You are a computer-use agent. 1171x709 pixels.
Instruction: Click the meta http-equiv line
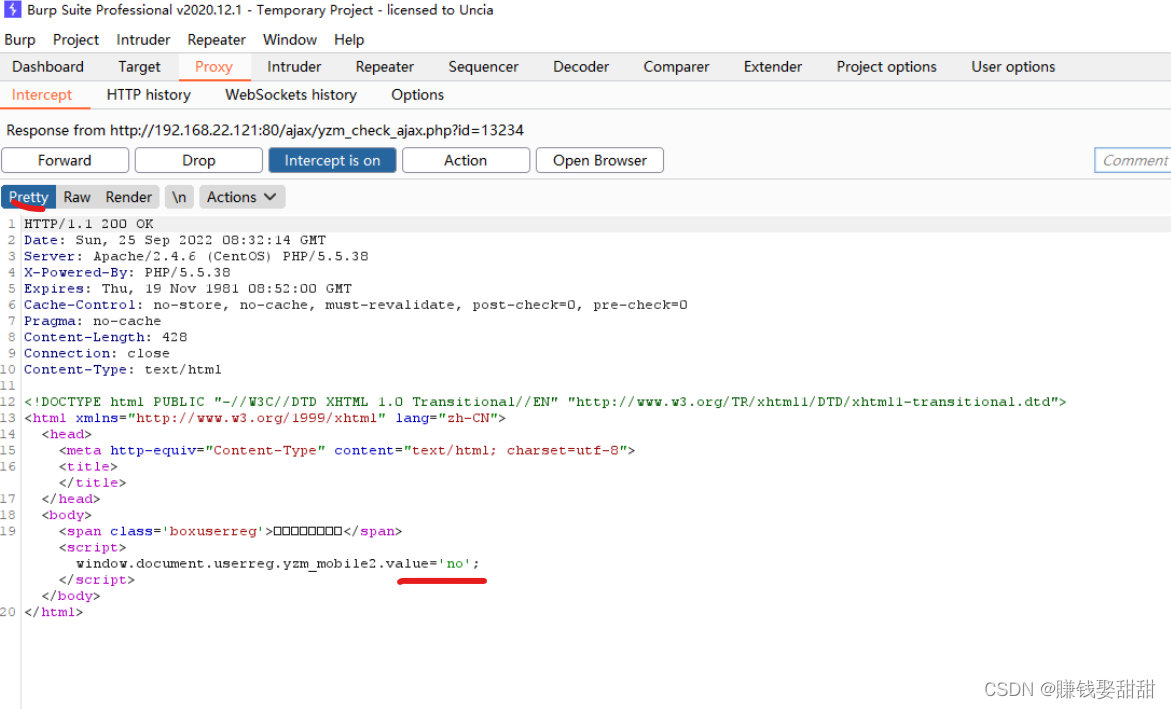347,451
